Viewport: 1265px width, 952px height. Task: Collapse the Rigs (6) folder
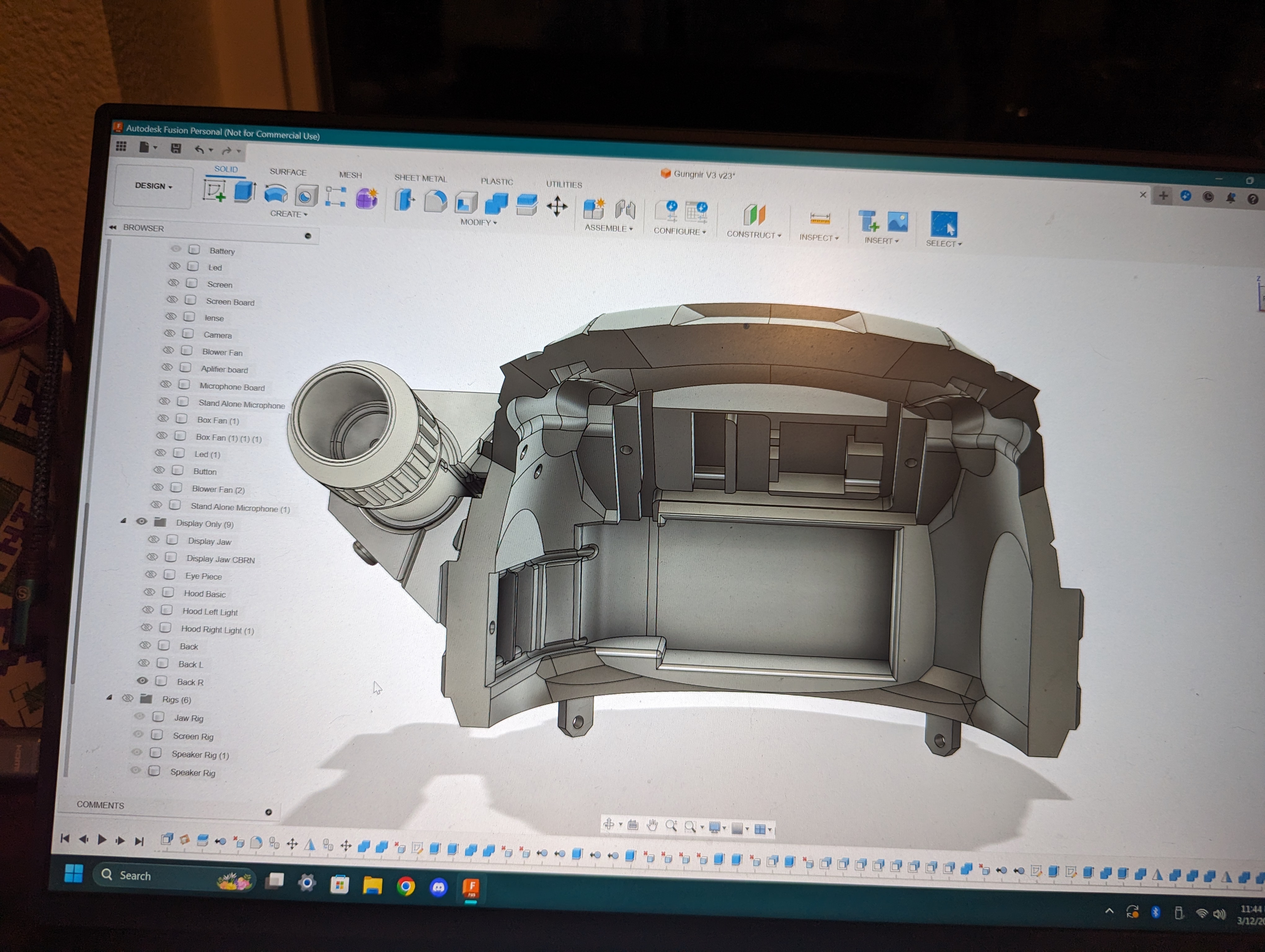pos(109,698)
